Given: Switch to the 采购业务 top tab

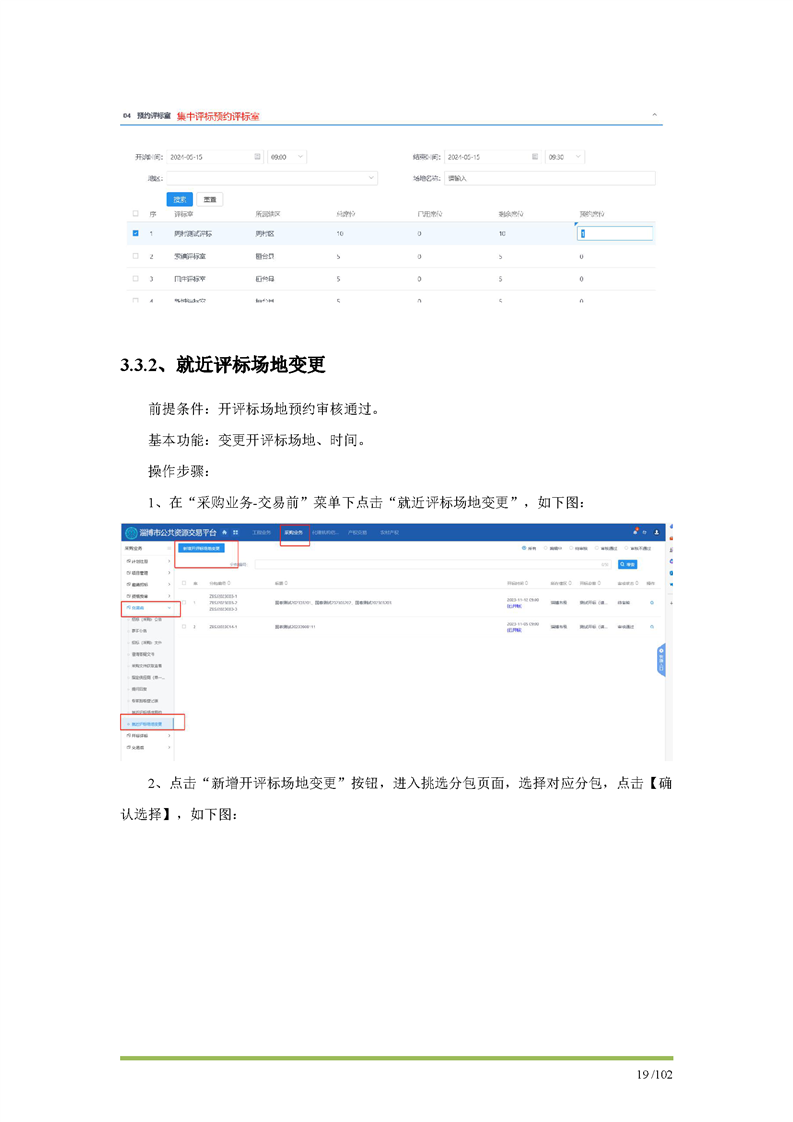Looking at the screenshot, I should [293, 533].
